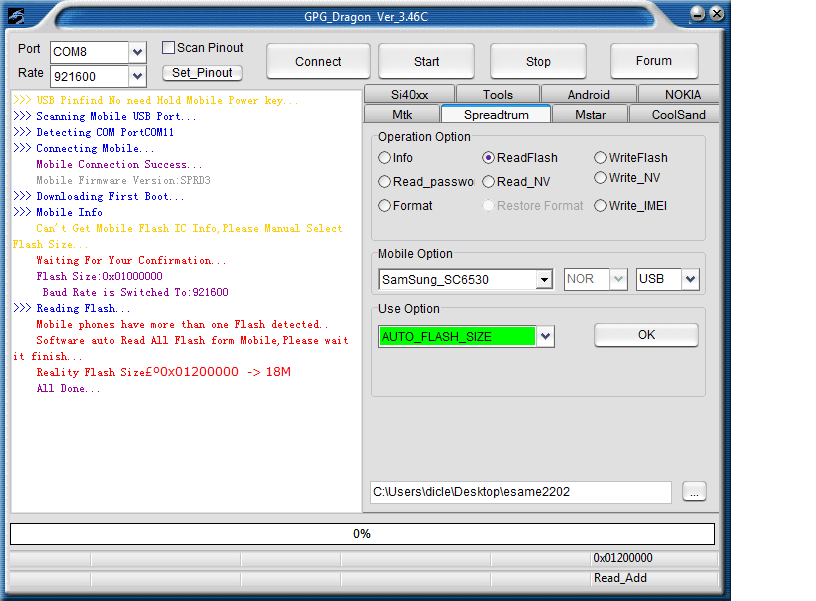Open the NOR flash type dropdown
The height and width of the screenshot is (601, 816).
(618, 279)
